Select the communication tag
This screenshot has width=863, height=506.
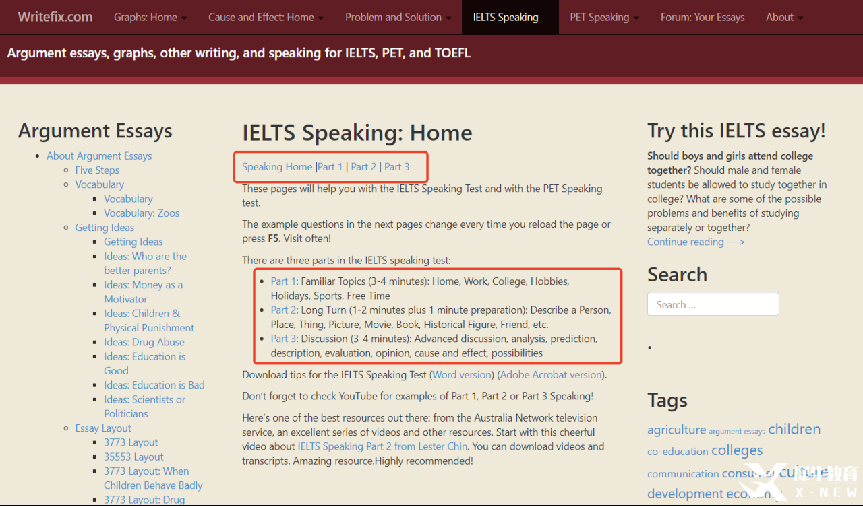[683, 474]
